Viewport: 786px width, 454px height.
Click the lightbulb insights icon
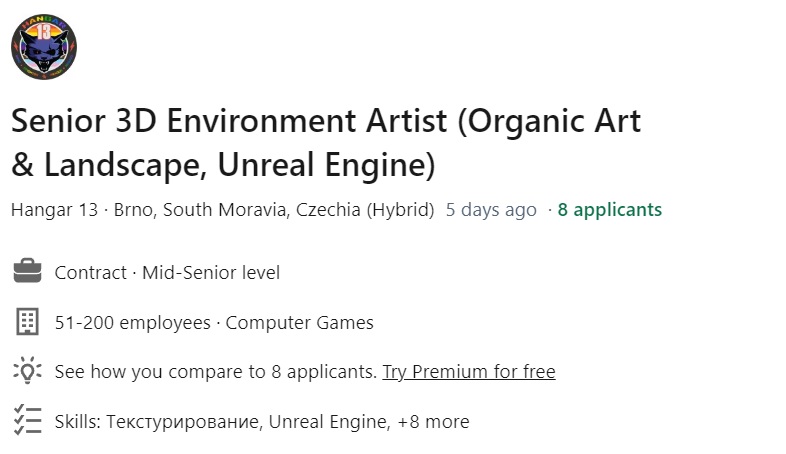tap(27, 371)
